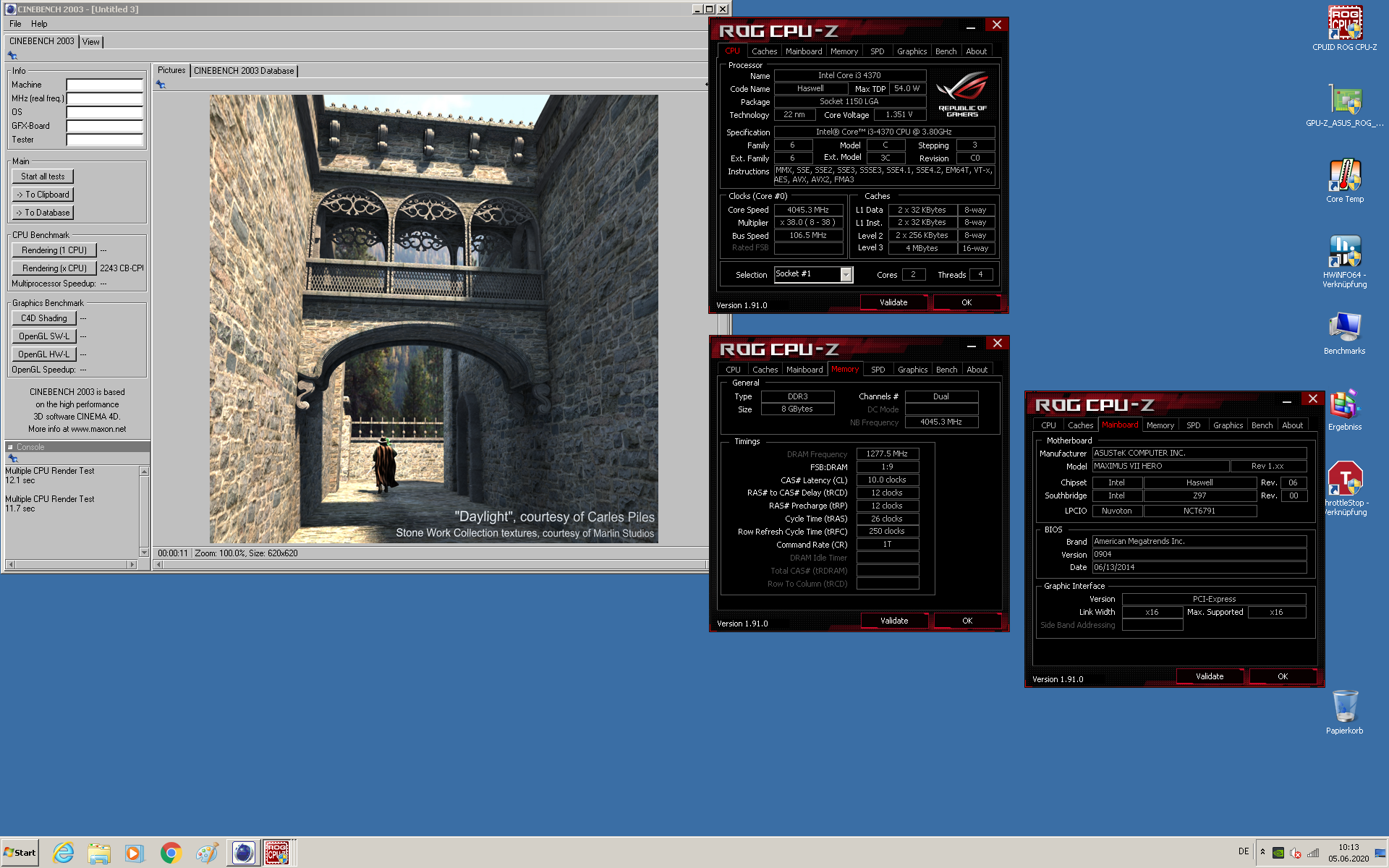Open Graphics tab in Memory CPU-Z window
This screenshot has height=868, width=1389.
tap(912, 370)
